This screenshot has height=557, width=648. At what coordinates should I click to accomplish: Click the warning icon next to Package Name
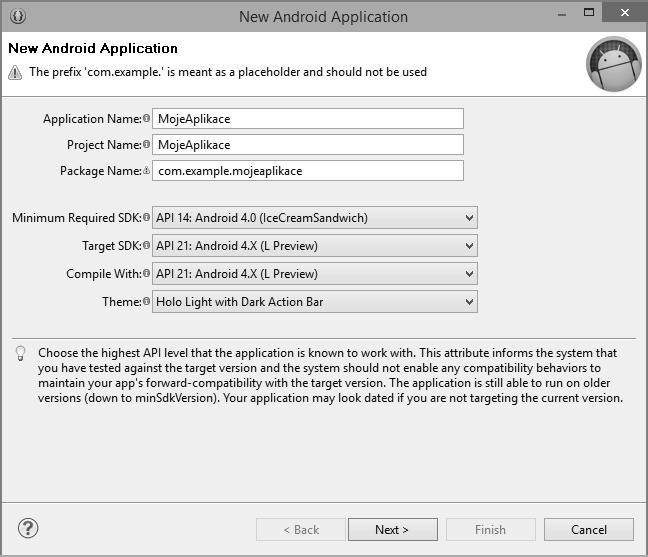tap(147, 171)
